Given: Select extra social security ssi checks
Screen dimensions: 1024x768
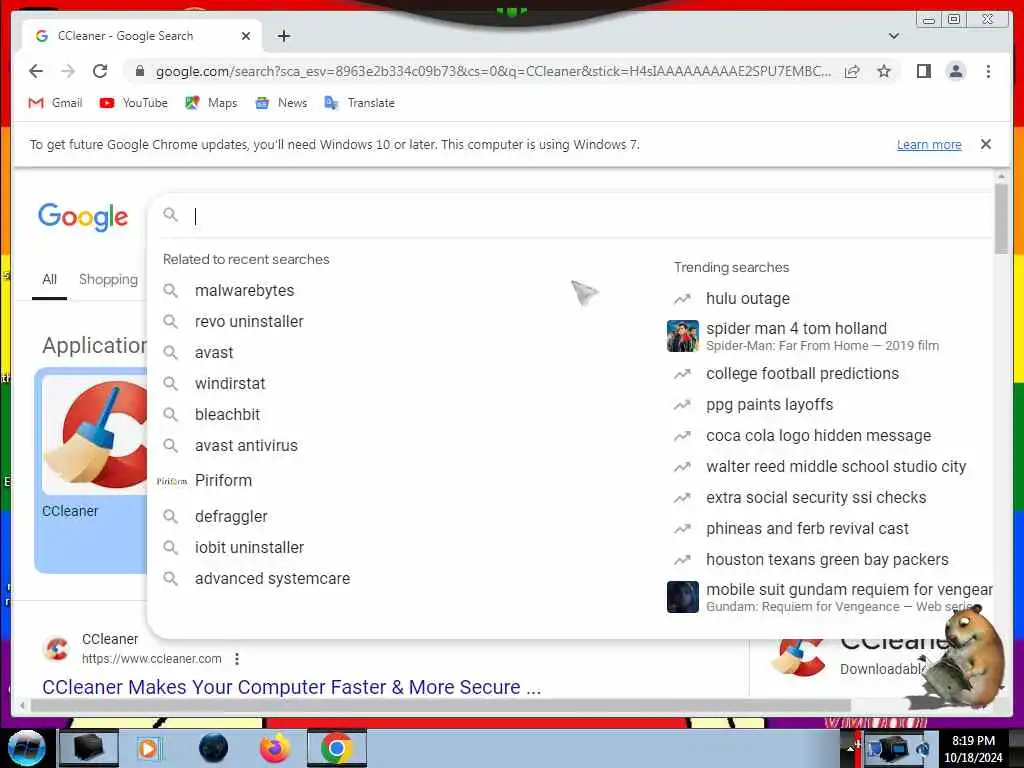Looking at the screenshot, I should click(816, 498).
